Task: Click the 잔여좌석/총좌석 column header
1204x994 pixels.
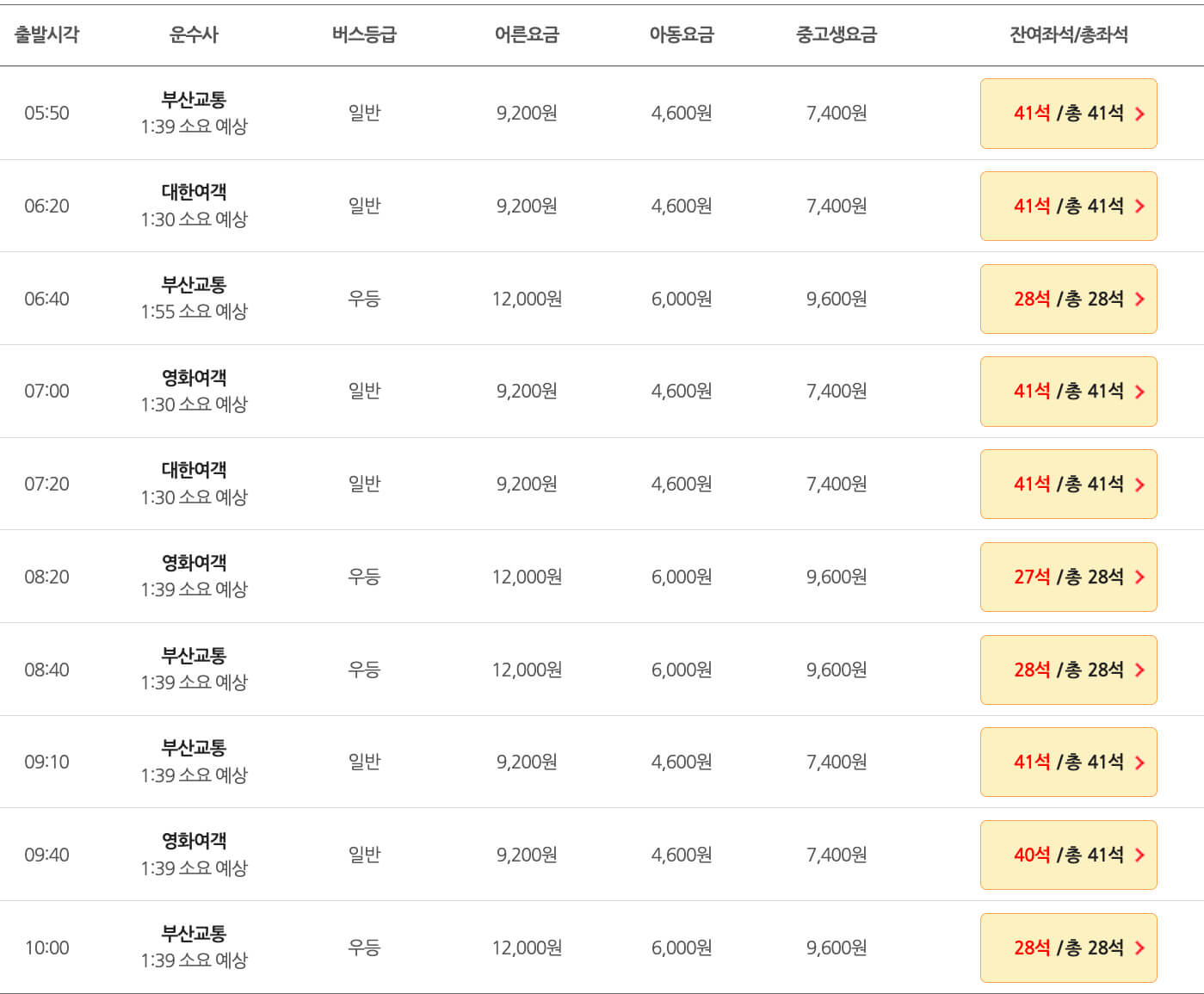Action: point(1068,34)
